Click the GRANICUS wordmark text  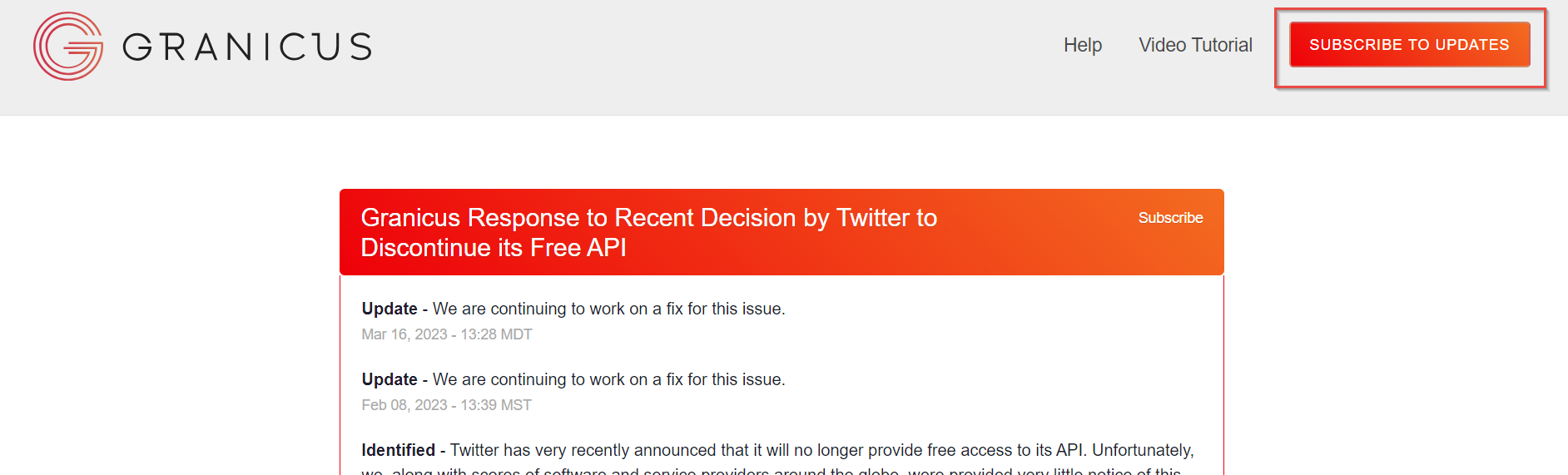click(247, 47)
